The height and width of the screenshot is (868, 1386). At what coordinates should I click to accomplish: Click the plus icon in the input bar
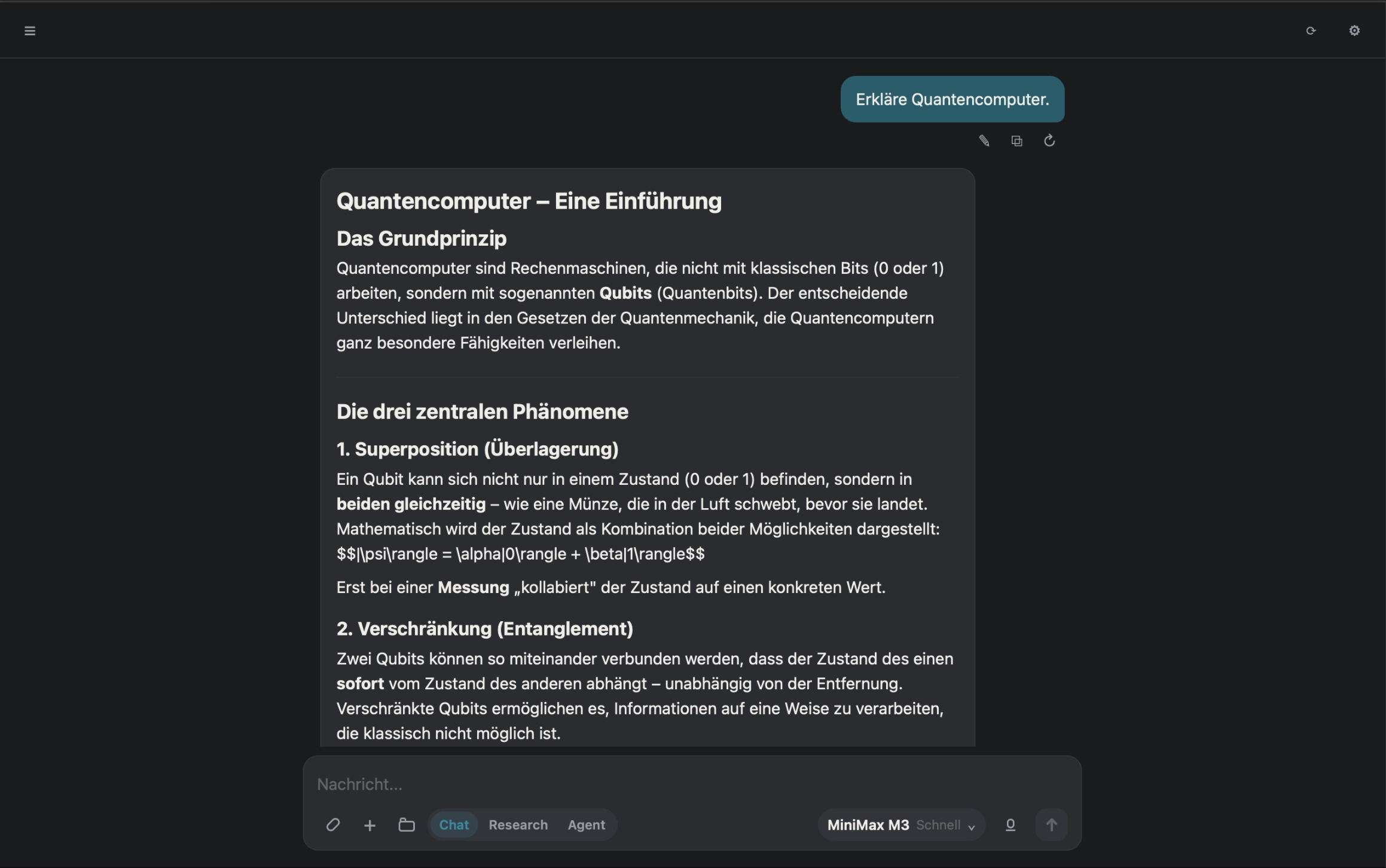[x=370, y=825]
